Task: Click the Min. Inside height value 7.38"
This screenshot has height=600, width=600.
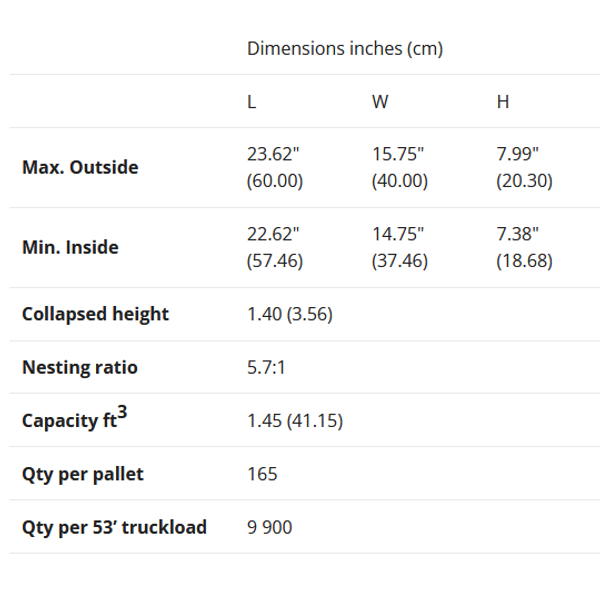Action: [x=517, y=234]
